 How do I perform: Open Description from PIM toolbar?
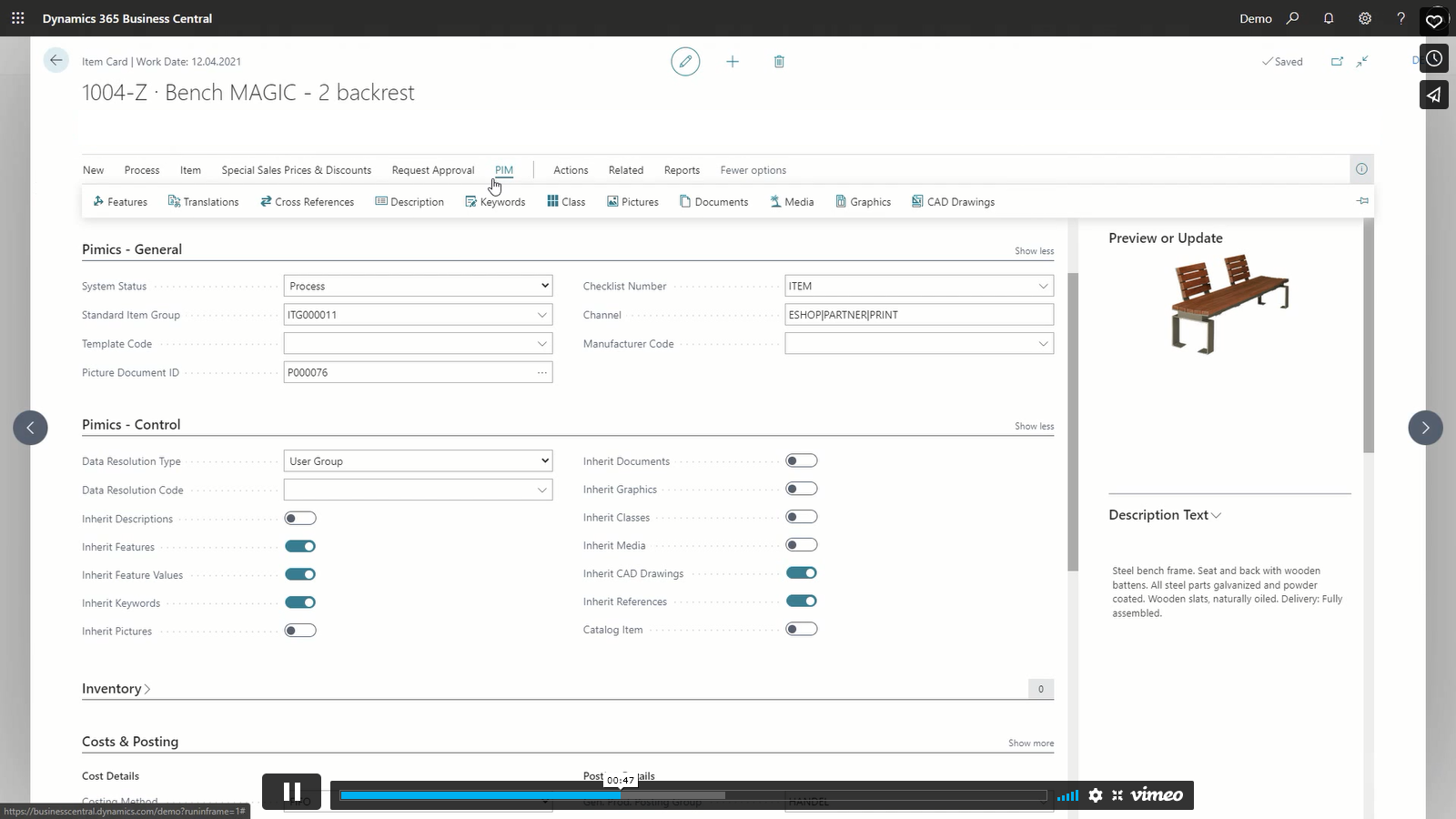[x=409, y=202]
